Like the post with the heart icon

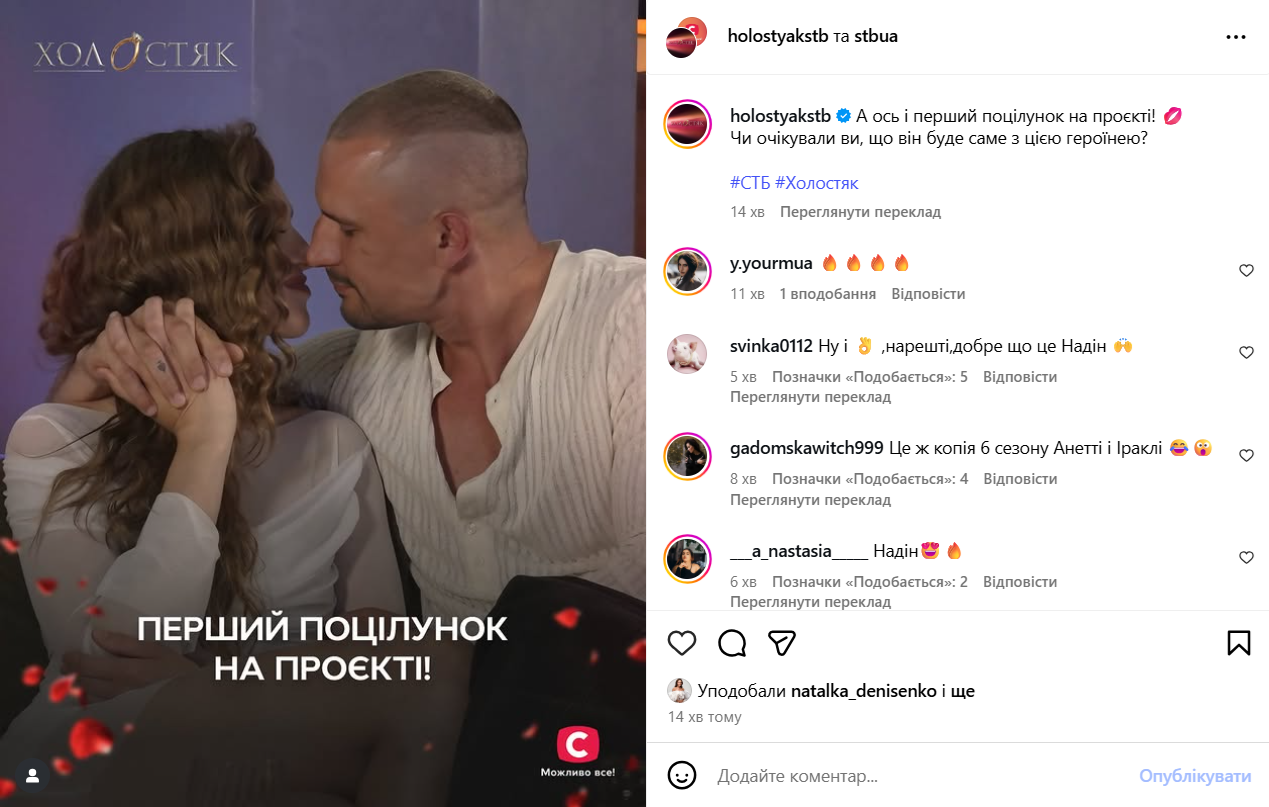point(682,643)
